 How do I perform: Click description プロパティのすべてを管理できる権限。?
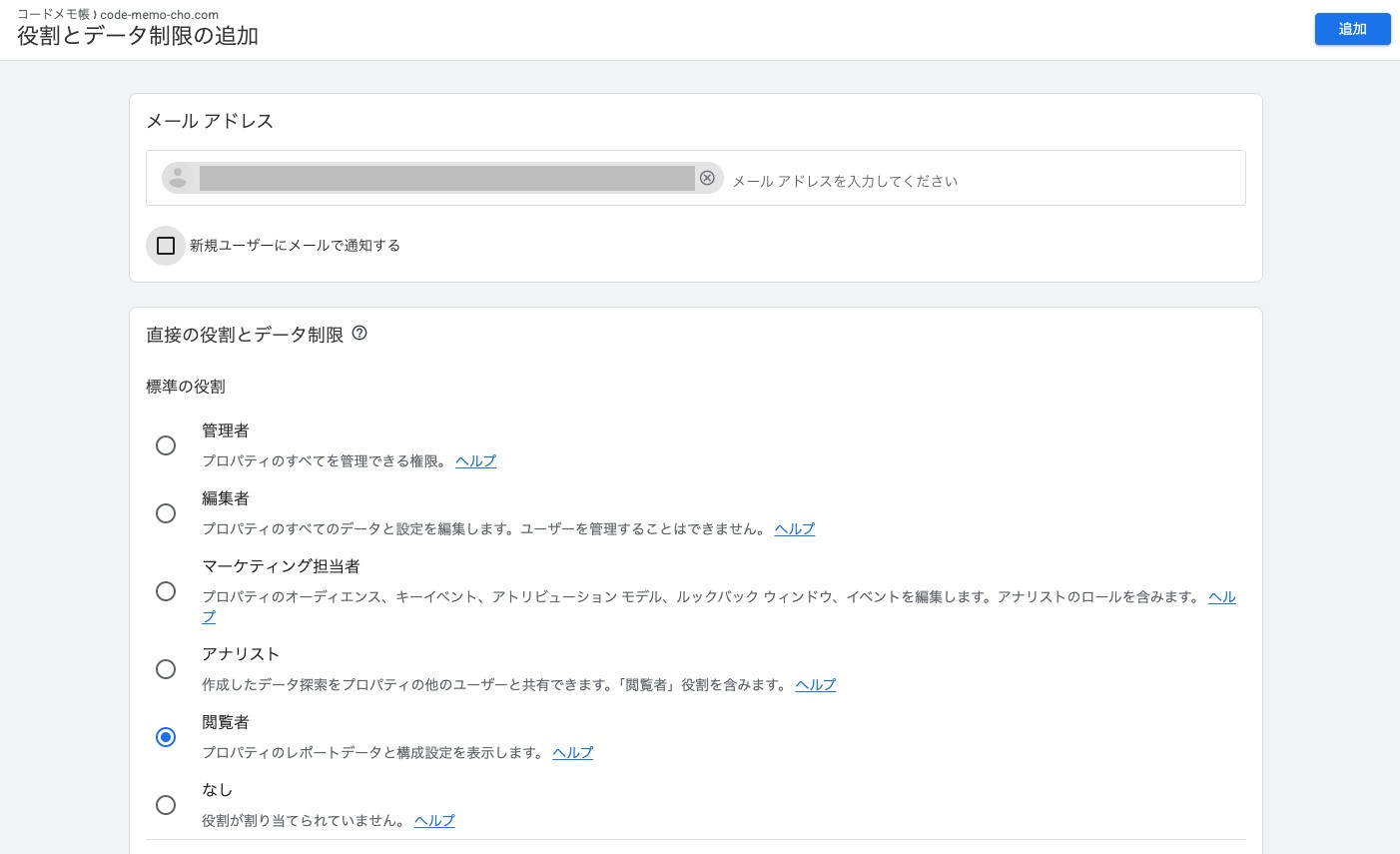(x=325, y=461)
